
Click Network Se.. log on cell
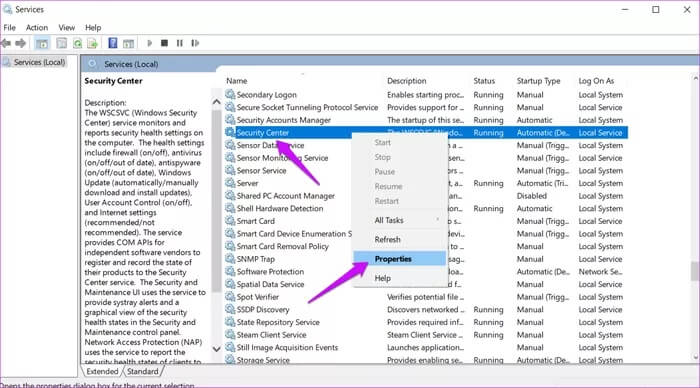pos(600,271)
